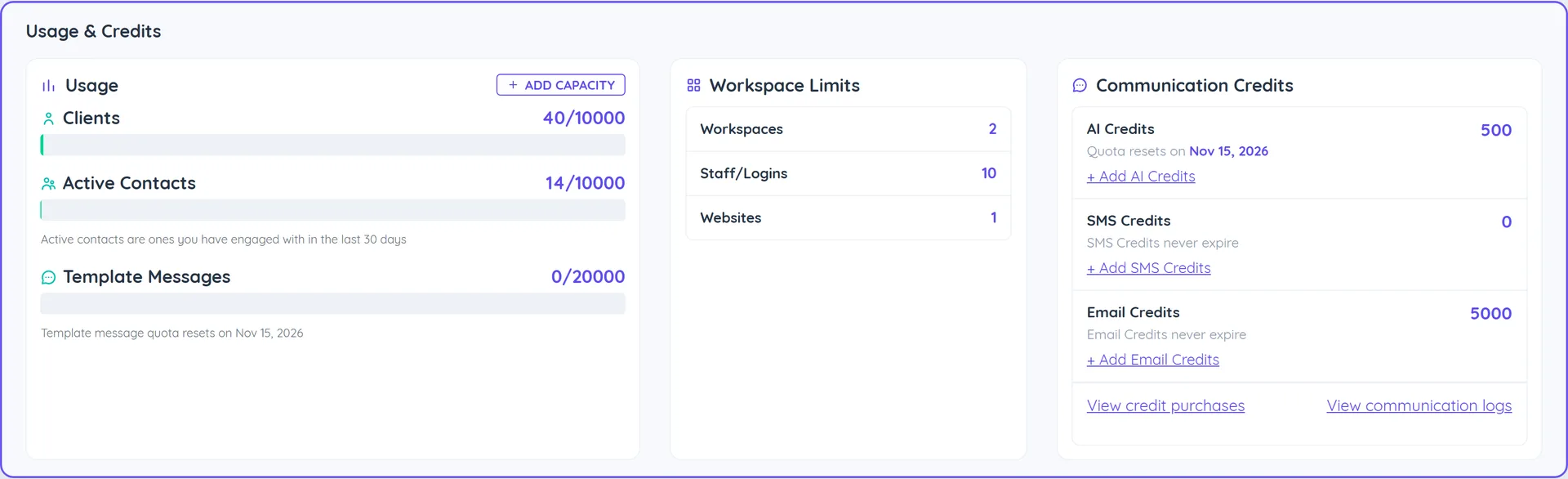Click the Clients person icon
The width and height of the screenshot is (1568, 479).
[x=48, y=119]
